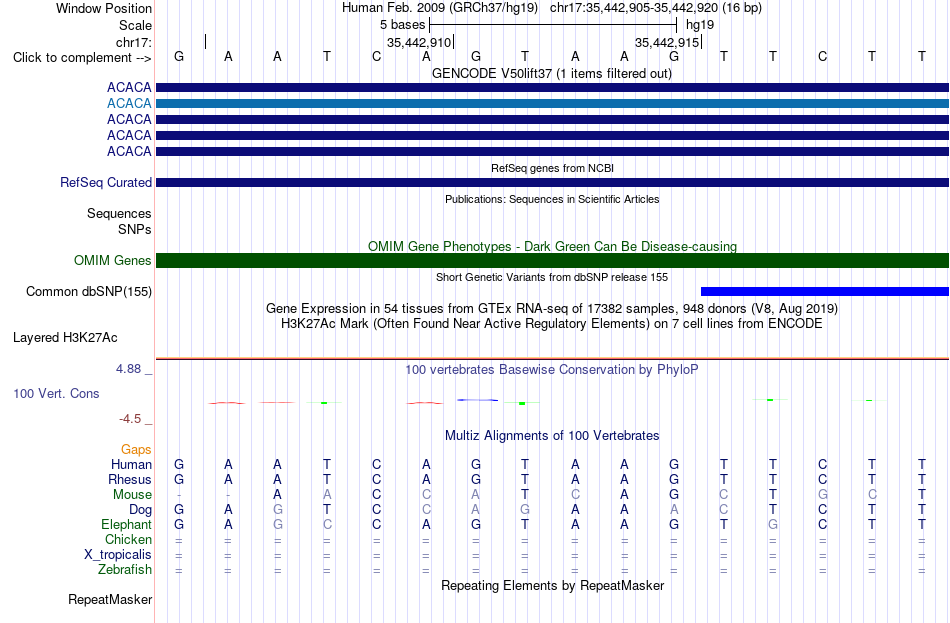Image resolution: width=950 pixels, height=623 pixels.
Task: Click the blue Common dbSNP variant bar
Action: point(825,292)
